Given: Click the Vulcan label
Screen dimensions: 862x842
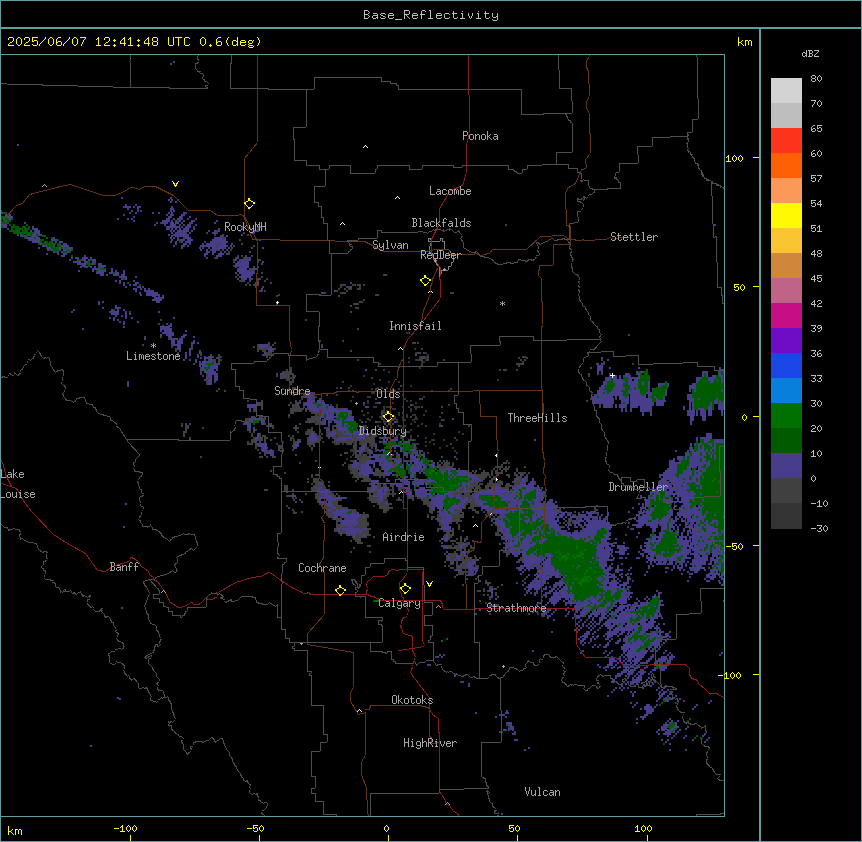Looking at the screenshot, I should 543,792.
